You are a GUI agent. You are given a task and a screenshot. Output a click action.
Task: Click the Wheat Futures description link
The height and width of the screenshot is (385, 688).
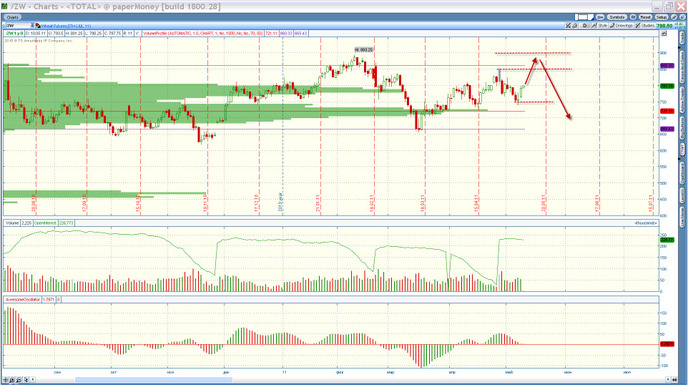(66, 26)
